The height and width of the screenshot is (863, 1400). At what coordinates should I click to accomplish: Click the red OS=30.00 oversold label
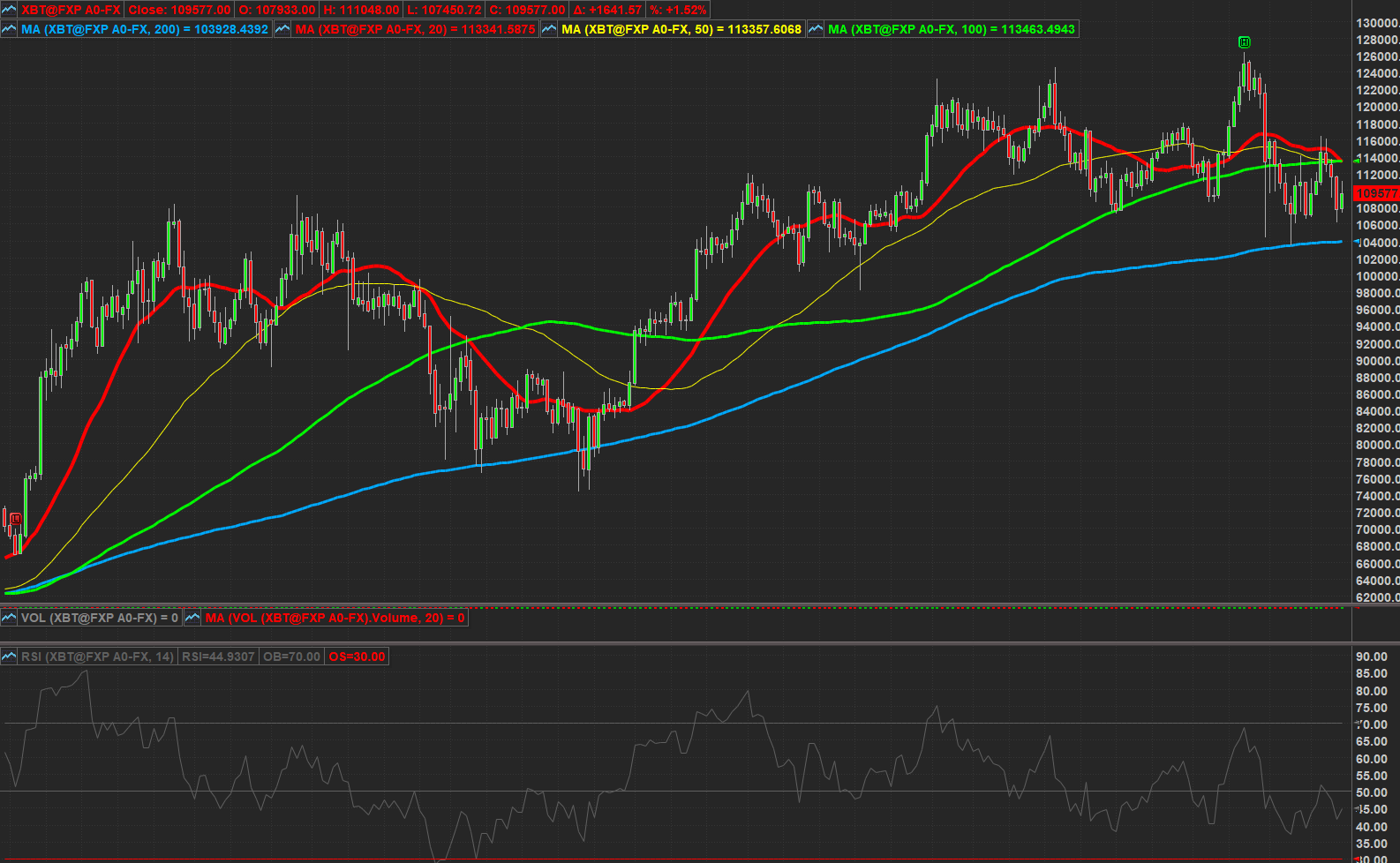357,657
